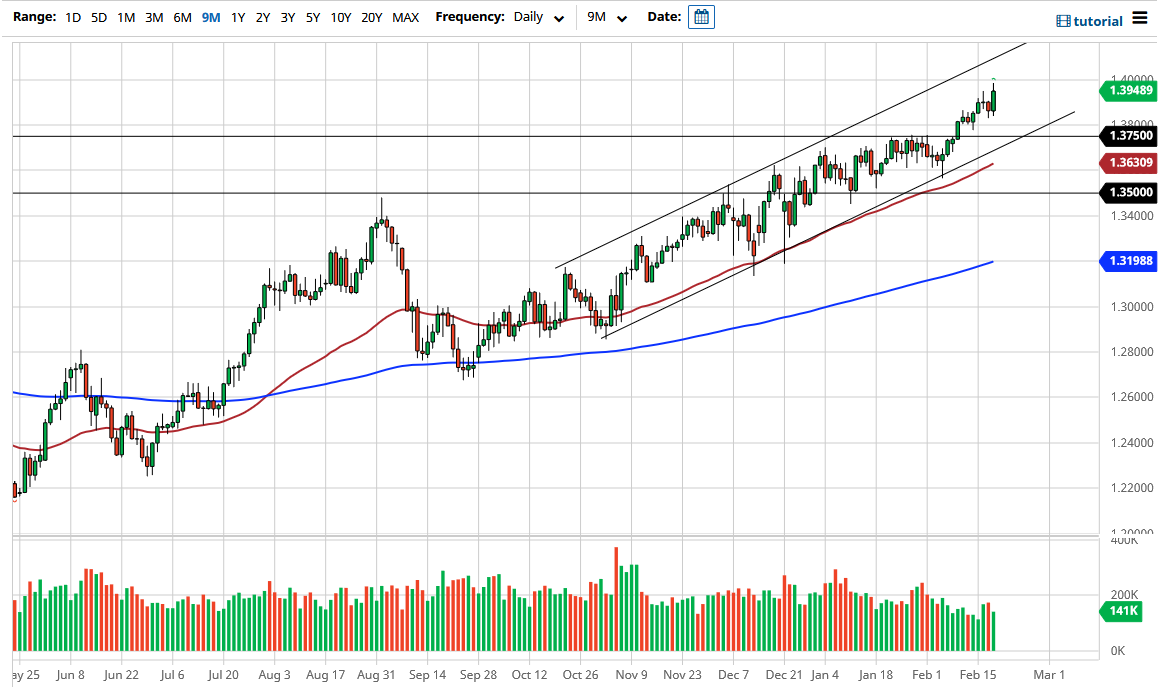Image resolution: width=1159 pixels, height=698 pixels.
Task: Open the Date calendar picker
Action: point(700,17)
